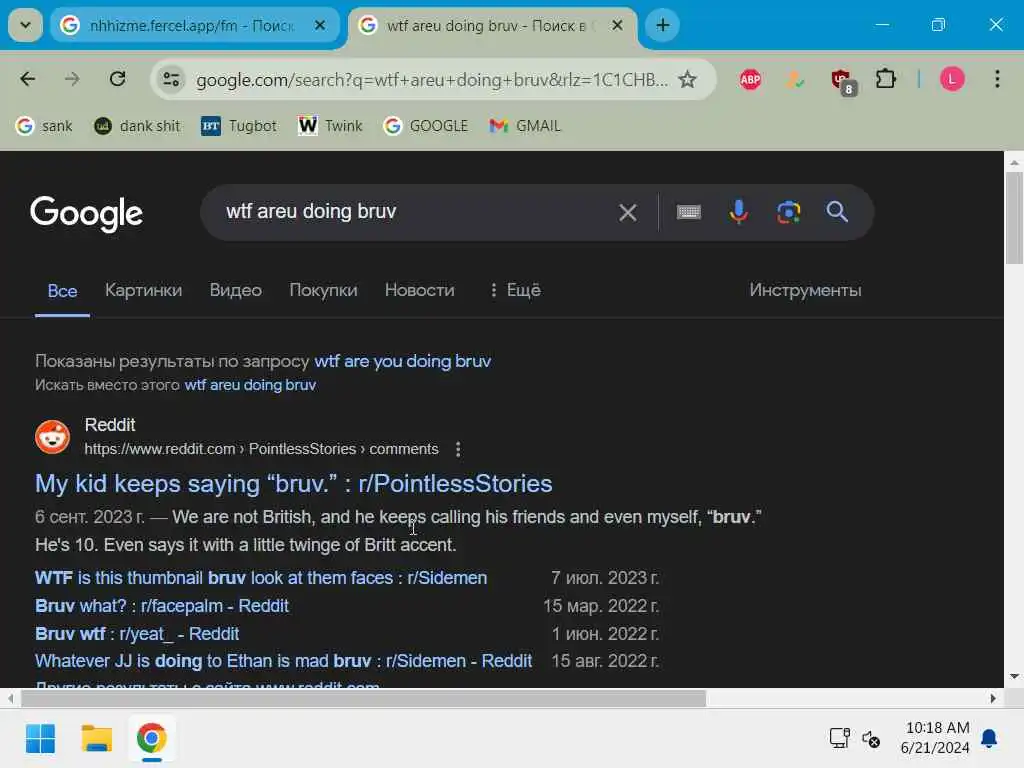Clear the search query with X
This screenshot has height=768, width=1024.
coord(628,212)
